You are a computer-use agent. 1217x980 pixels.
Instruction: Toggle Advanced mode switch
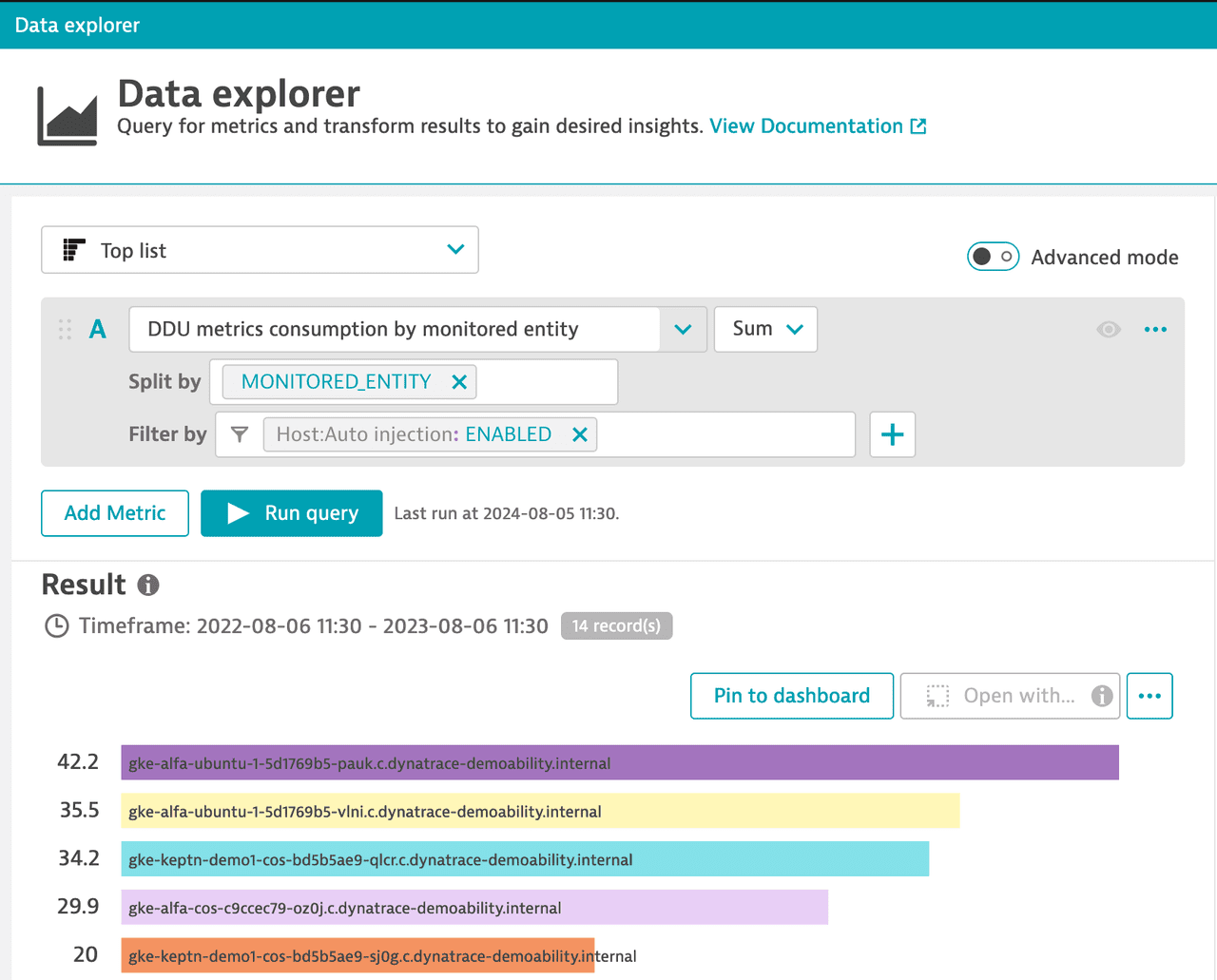[994, 257]
